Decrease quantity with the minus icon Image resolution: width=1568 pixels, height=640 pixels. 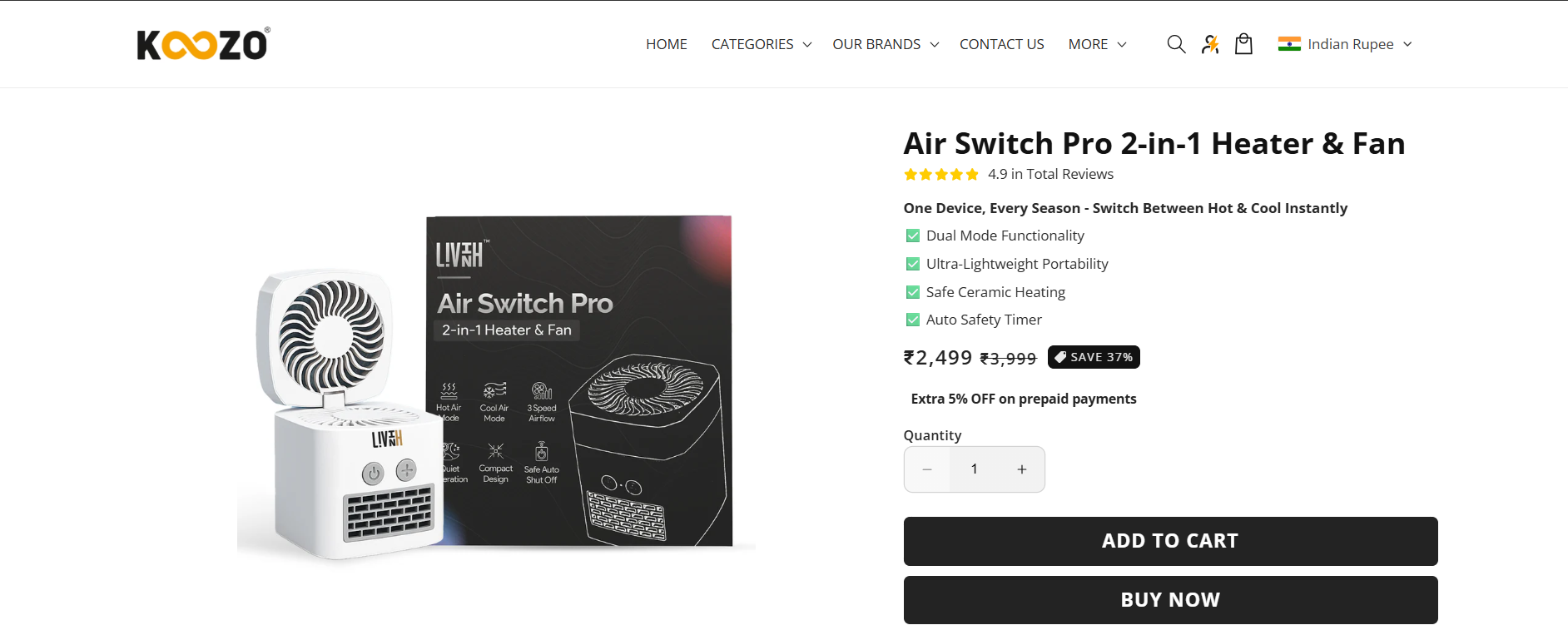(927, 469)
